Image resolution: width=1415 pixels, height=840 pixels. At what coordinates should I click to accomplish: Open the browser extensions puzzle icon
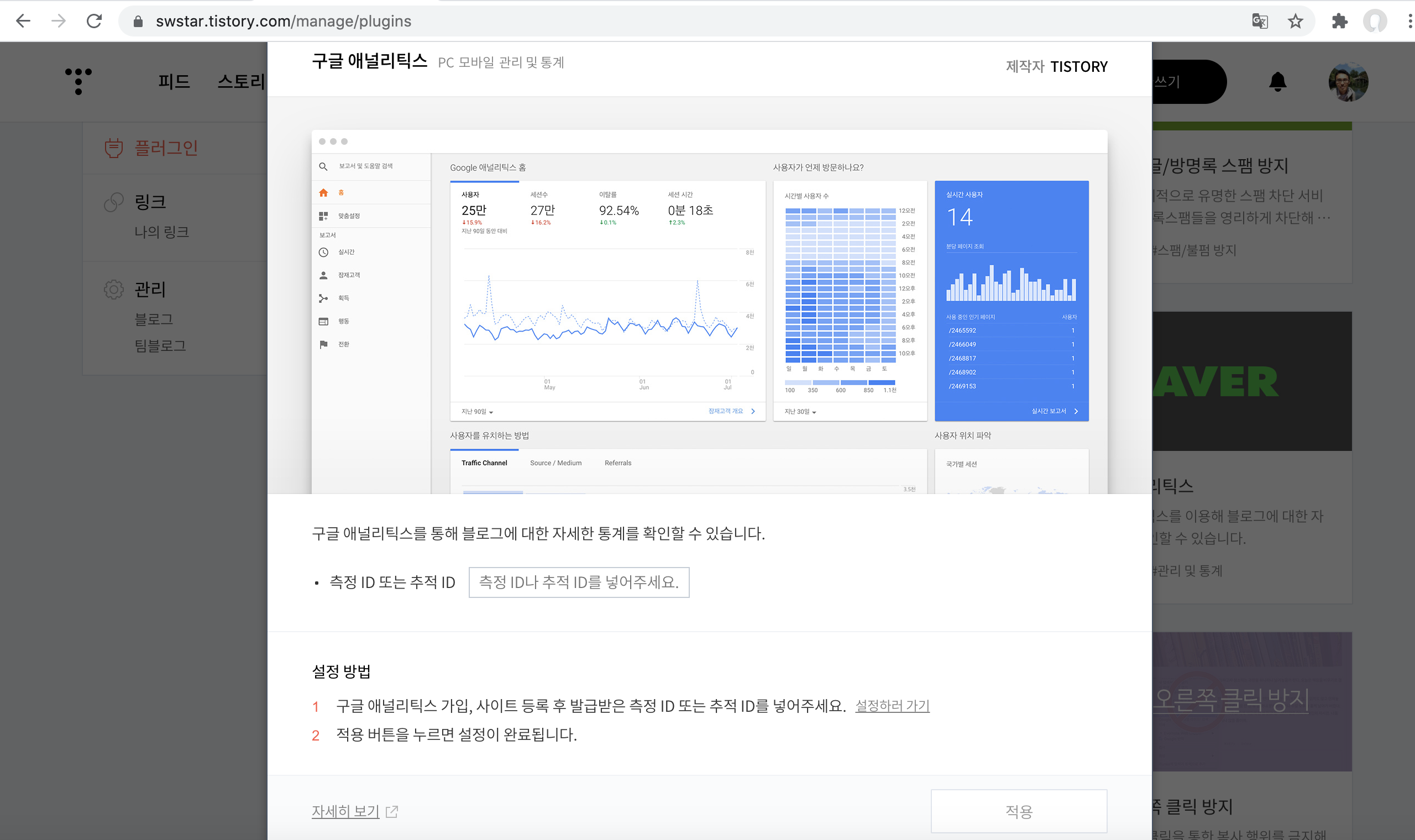pyautogui.click(x=1339, y=22)
